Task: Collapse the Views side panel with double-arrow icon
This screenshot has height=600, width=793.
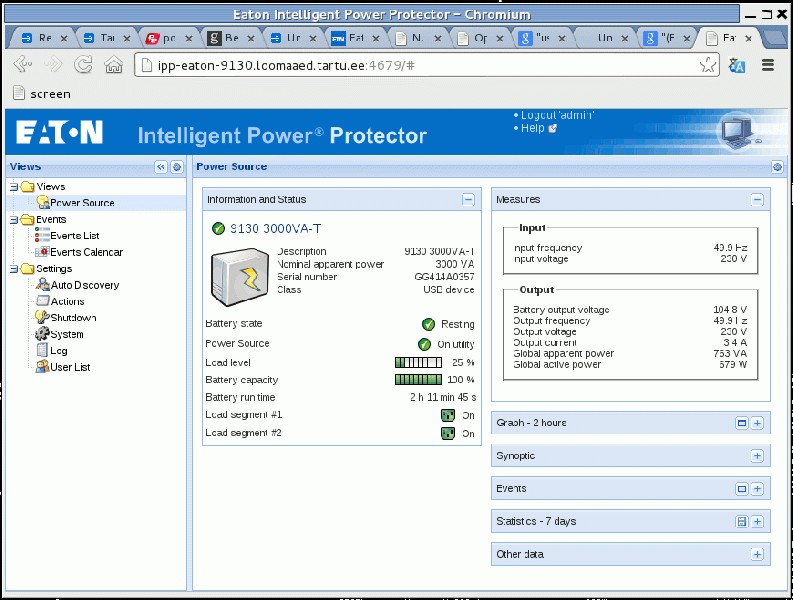Action: point(161,167)
